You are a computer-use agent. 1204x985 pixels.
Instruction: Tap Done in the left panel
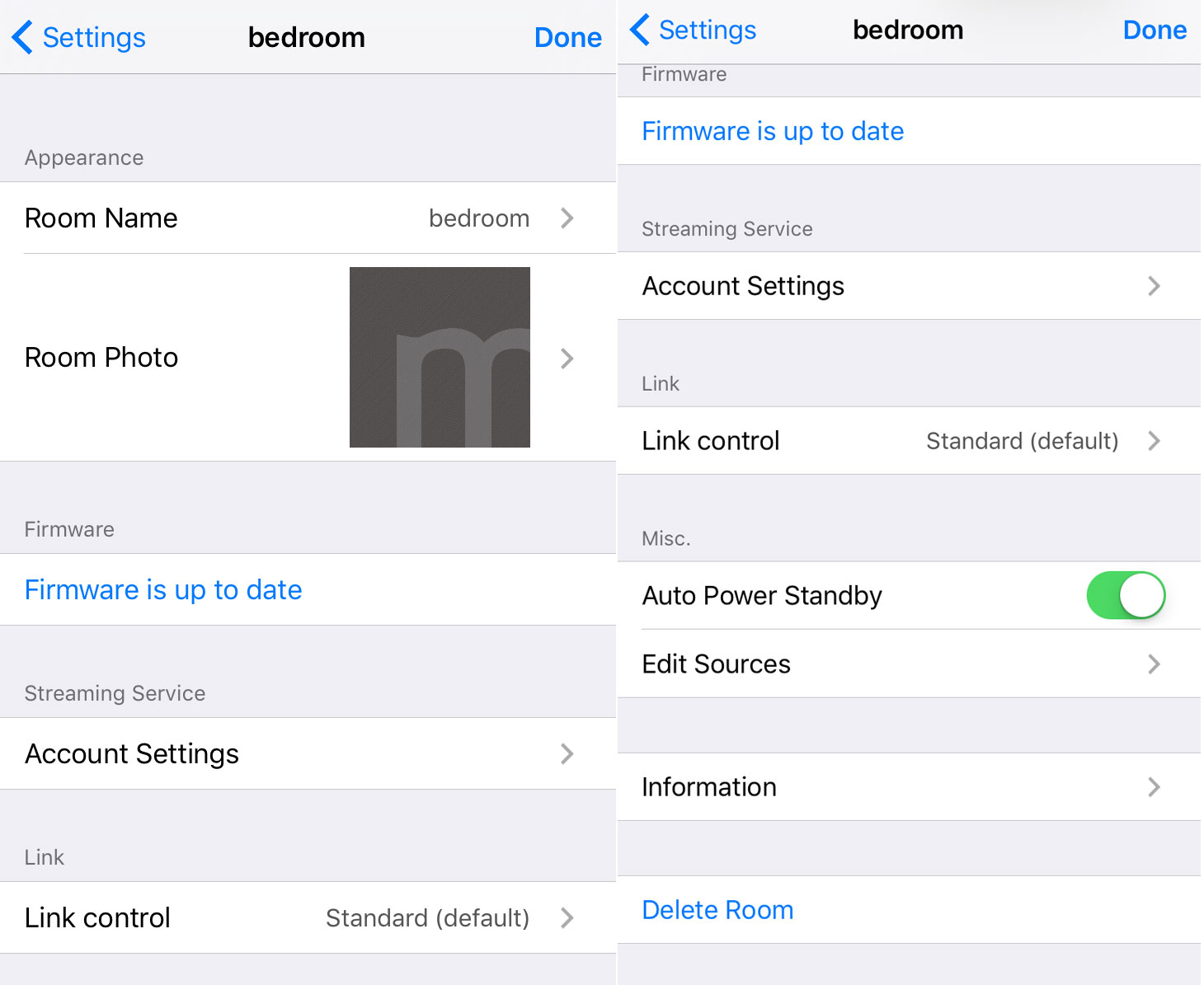pyautogui.click(x=567, y=38)
